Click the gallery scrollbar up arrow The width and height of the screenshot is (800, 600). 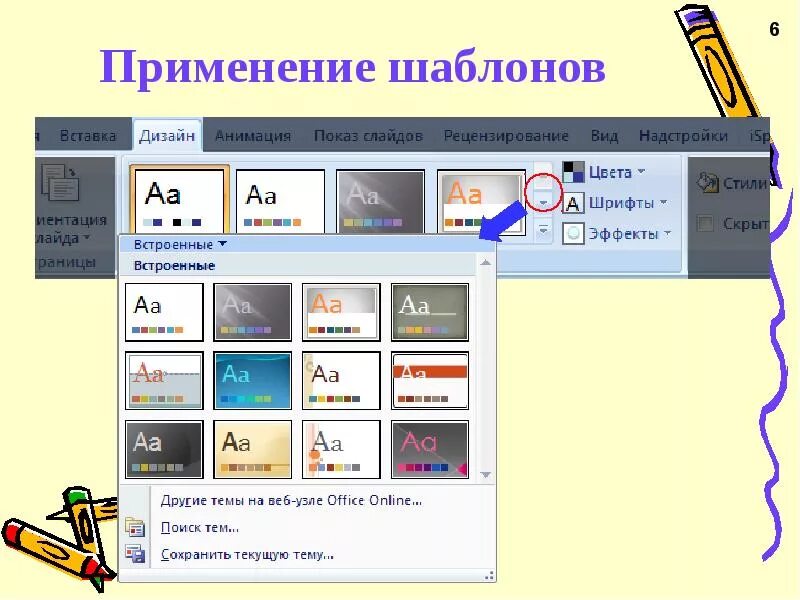(485, 262)
